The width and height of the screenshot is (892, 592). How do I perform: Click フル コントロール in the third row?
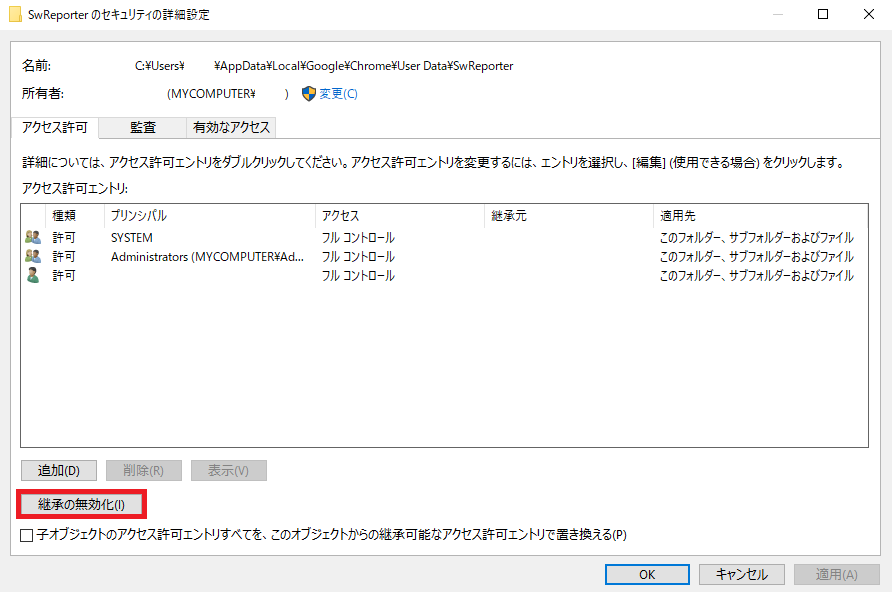click(x=358, y=276)
